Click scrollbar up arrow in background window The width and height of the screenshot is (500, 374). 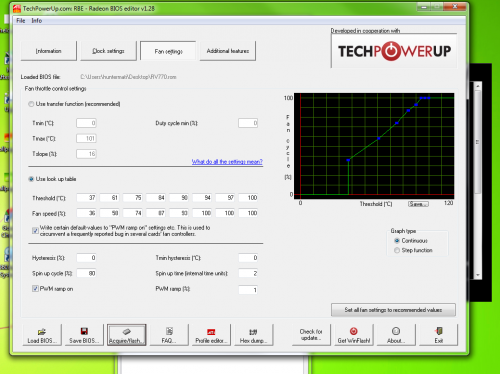(x=478, y=86)
